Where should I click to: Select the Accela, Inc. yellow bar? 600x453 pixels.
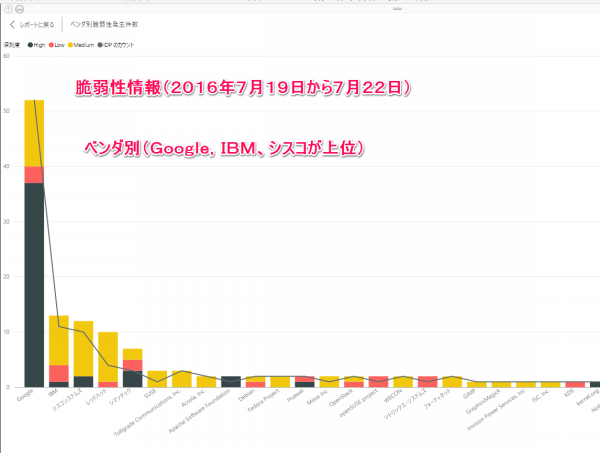click(x=206, y=382)
